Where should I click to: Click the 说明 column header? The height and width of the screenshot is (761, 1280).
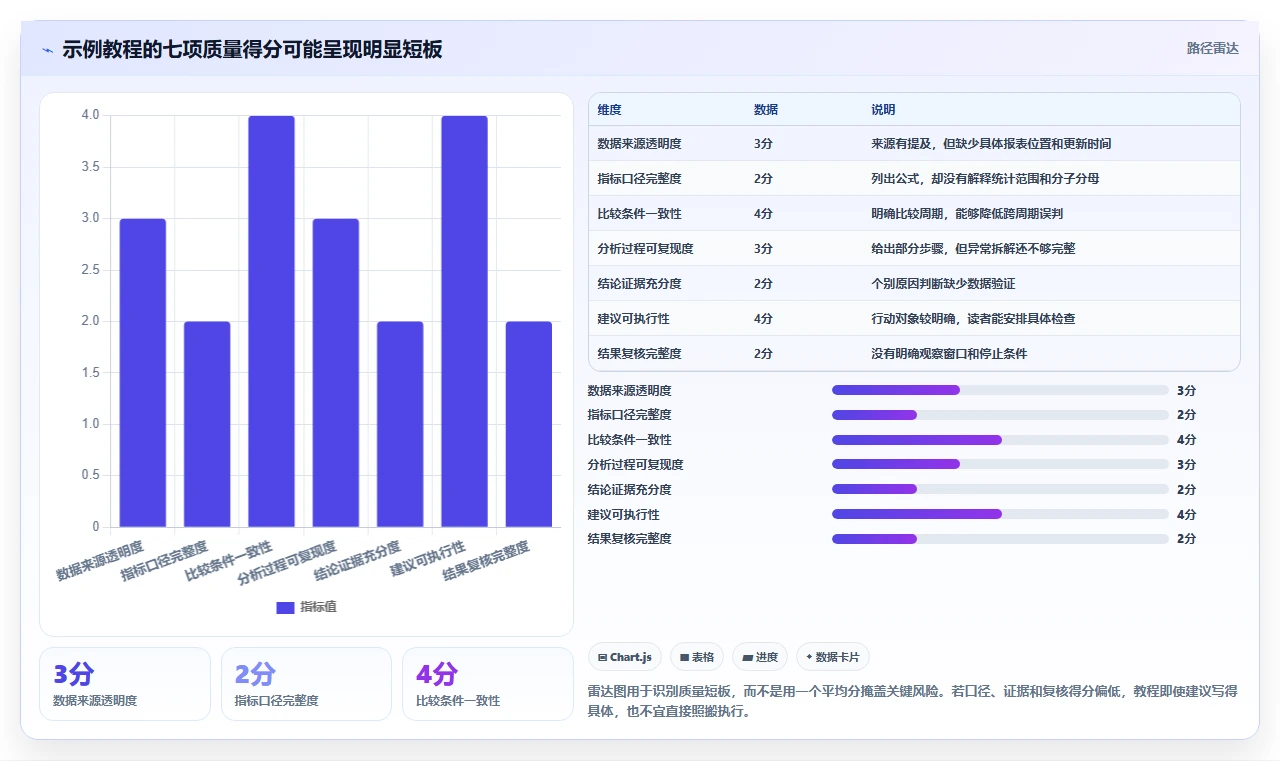(883, 110)
